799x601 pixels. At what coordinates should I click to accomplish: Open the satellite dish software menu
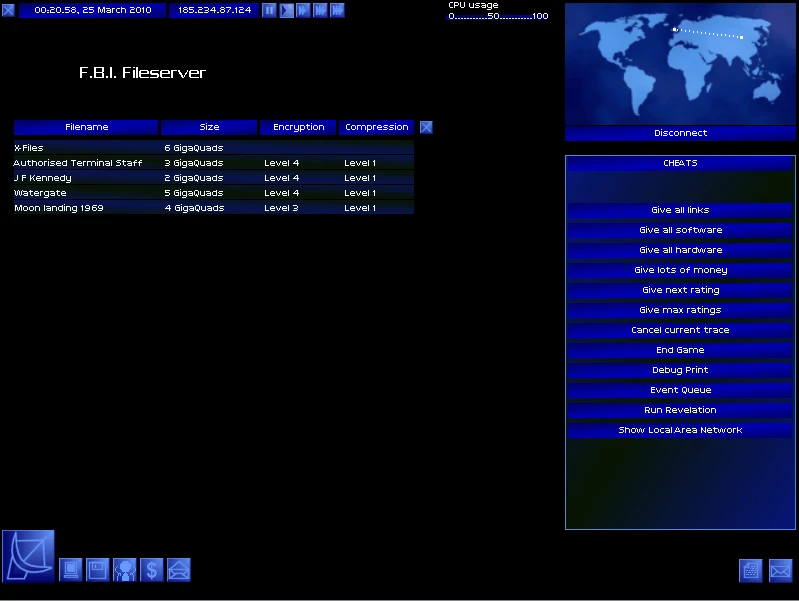click(x=28, y=556)
